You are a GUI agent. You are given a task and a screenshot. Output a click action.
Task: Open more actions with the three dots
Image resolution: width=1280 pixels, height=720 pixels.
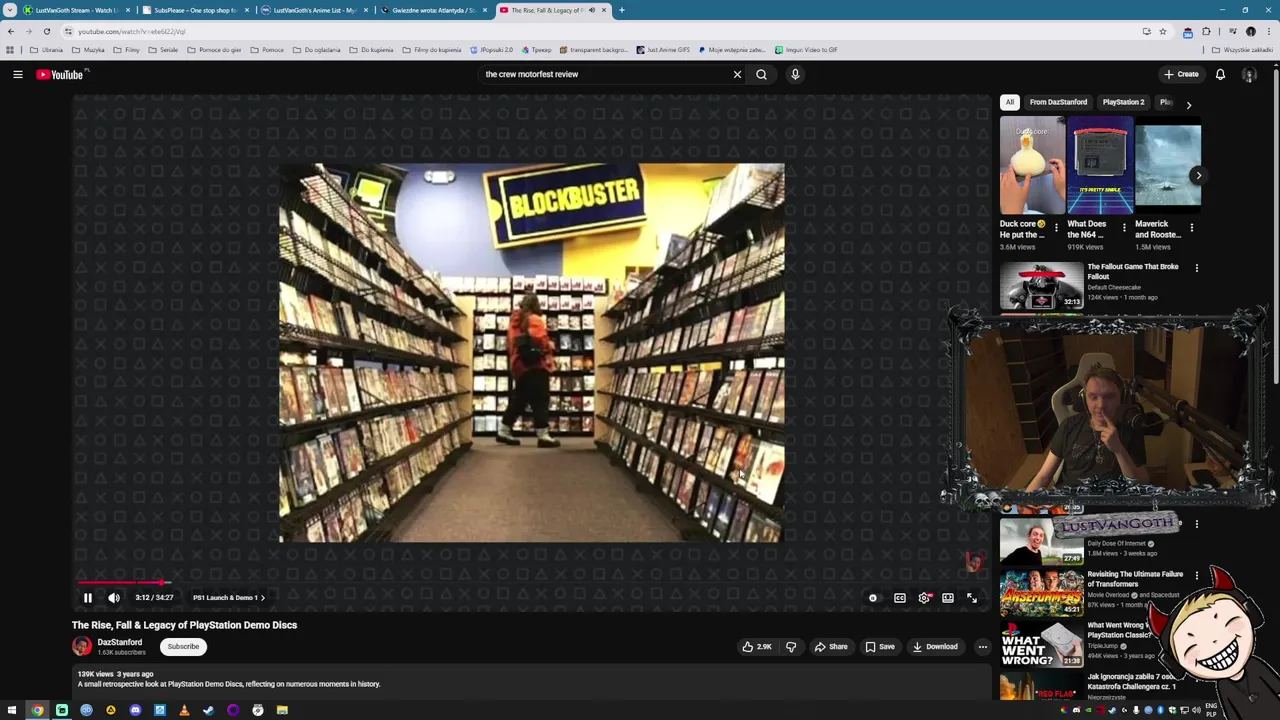[x=982, y=647]
